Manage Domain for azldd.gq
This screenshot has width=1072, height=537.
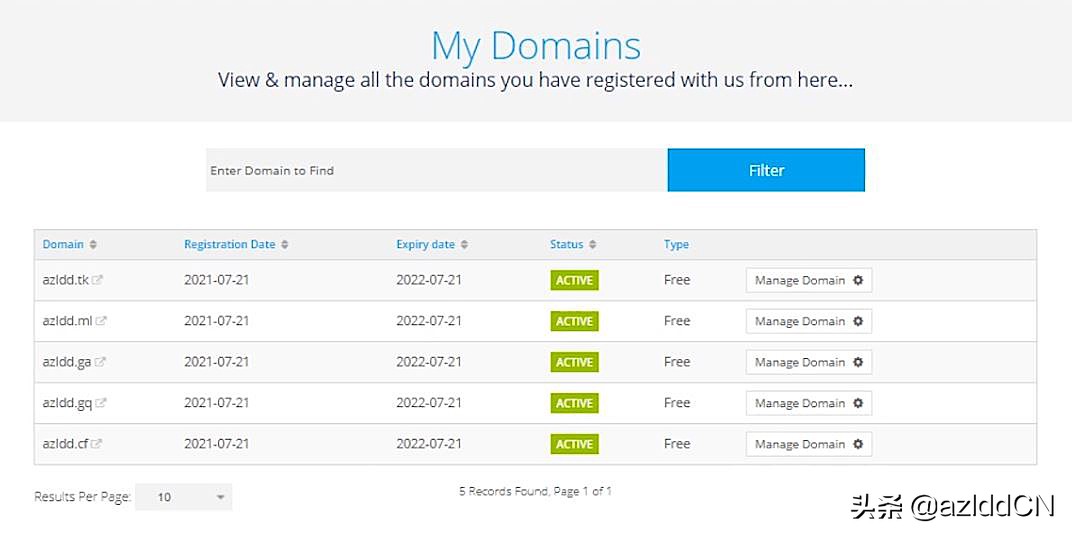point(809,404)
